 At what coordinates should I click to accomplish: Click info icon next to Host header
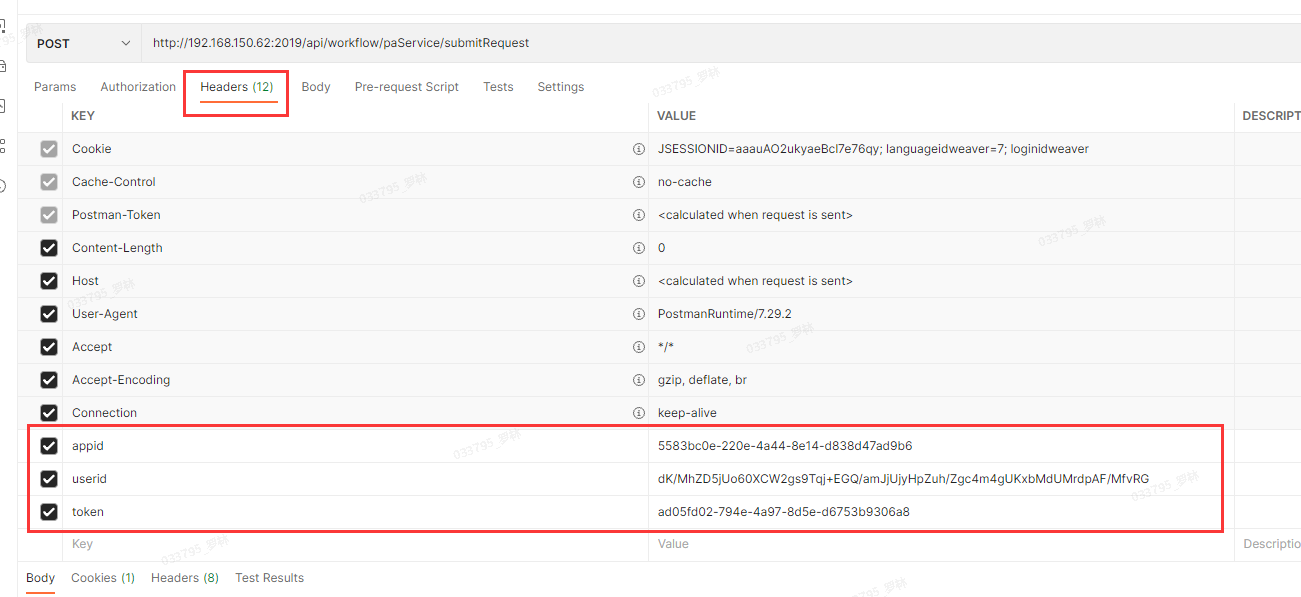point(638,281)
